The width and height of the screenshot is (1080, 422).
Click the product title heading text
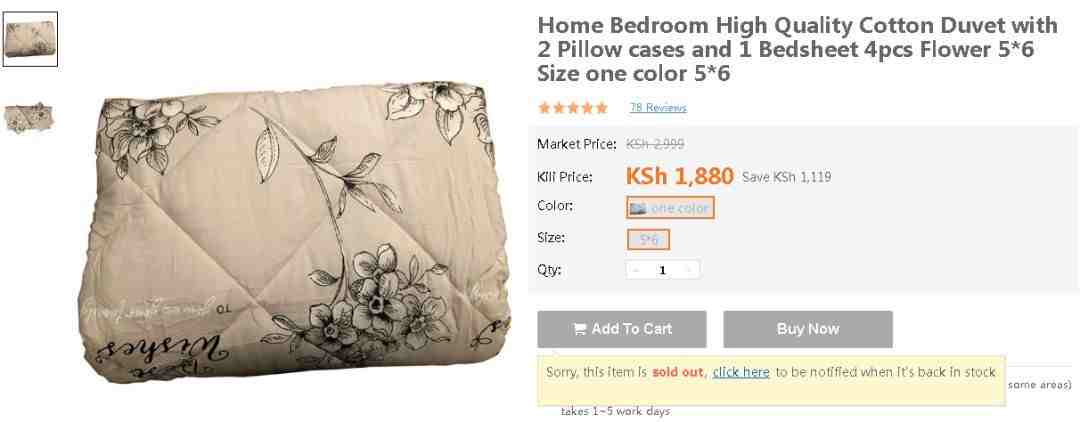(798, 49)
